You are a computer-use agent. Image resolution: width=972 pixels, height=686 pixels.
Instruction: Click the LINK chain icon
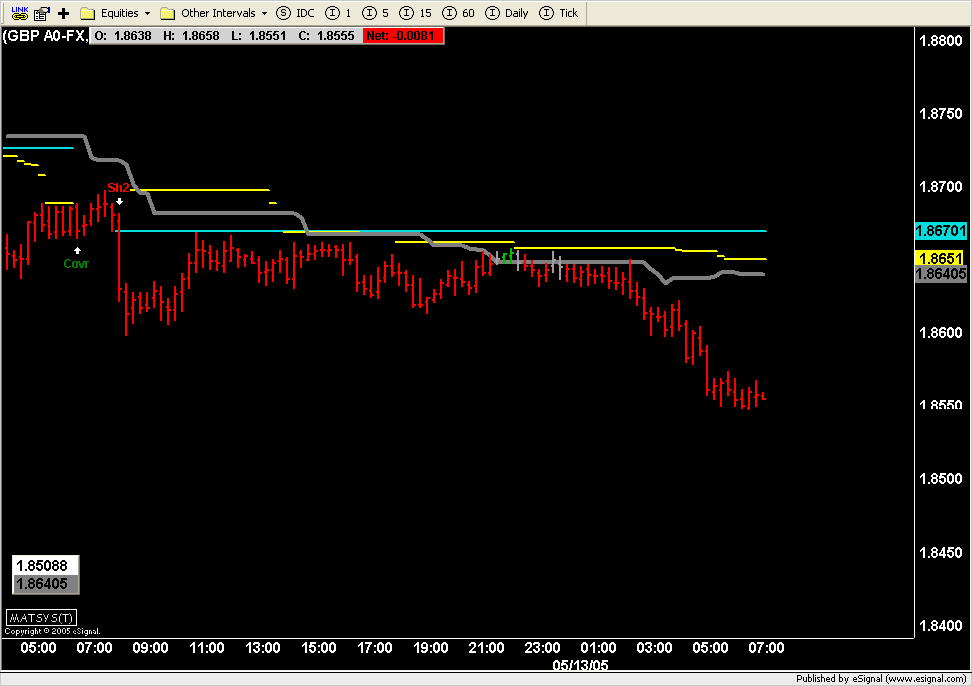pyautogui.click(x=20, y=13)
